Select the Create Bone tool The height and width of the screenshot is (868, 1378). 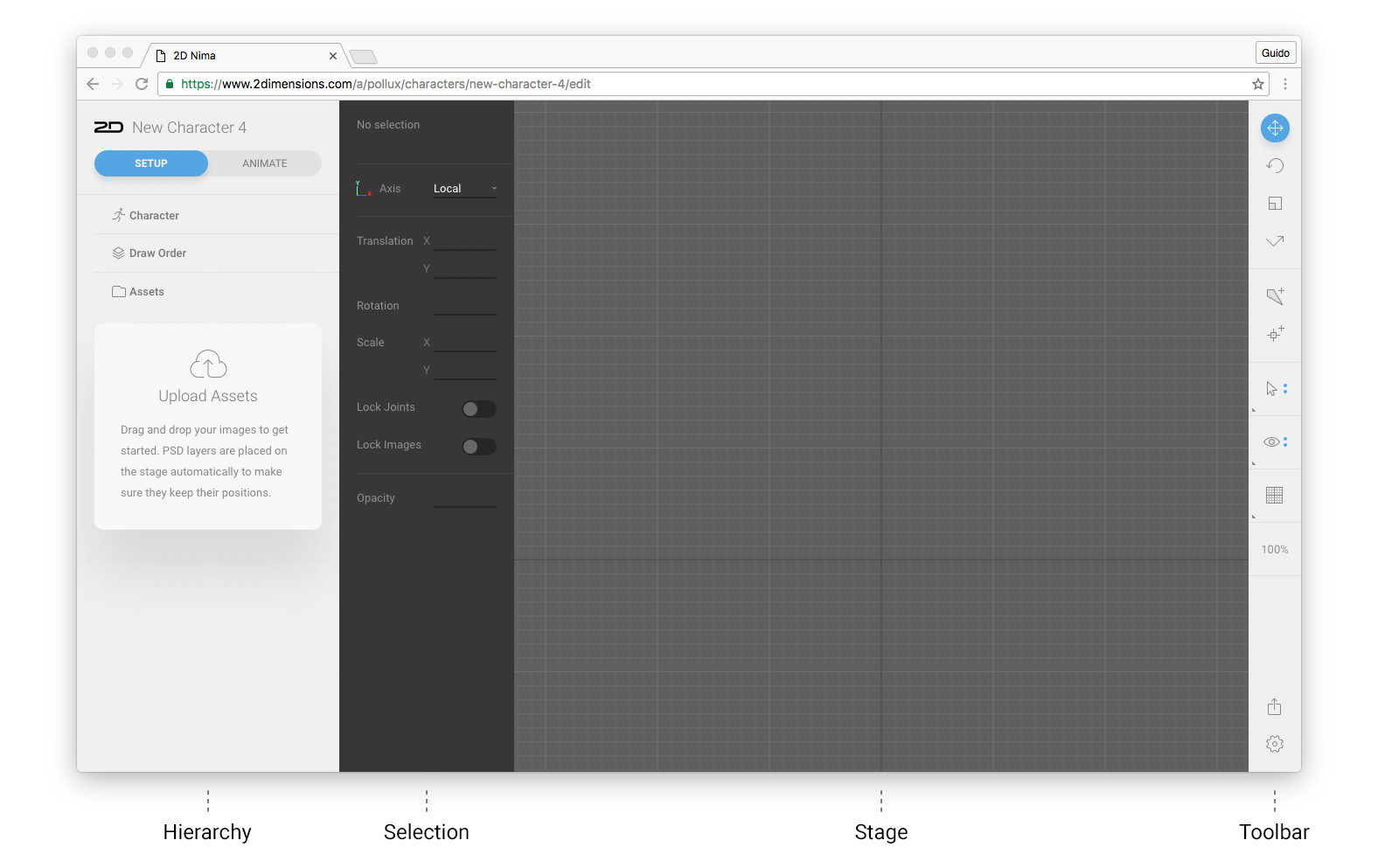pos(1275,296)
